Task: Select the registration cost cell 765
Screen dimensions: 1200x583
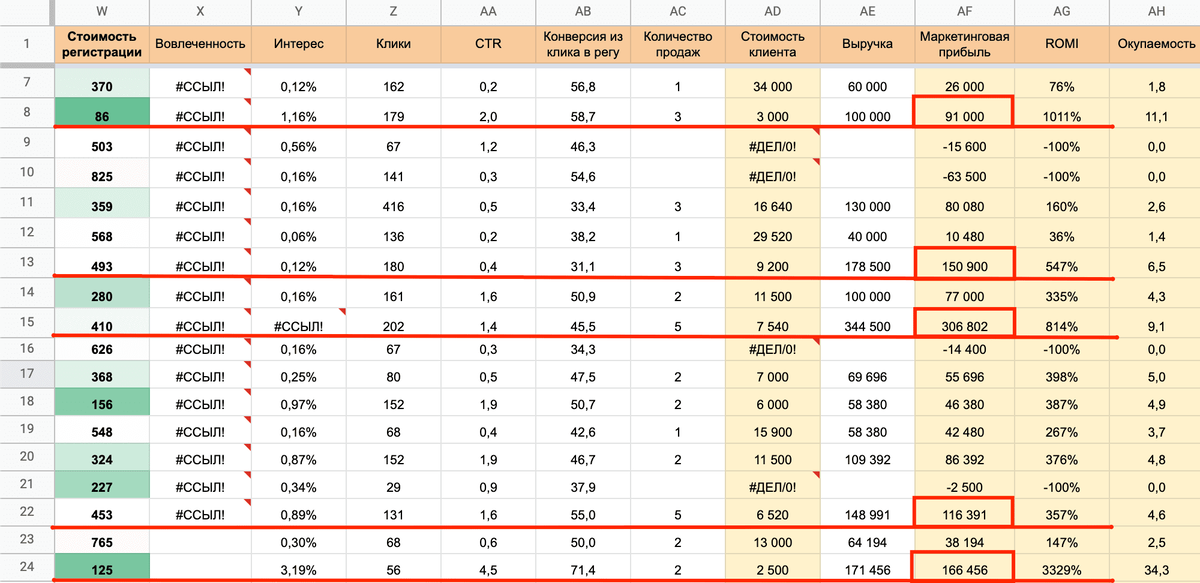Action: click(x=101, y=541)
